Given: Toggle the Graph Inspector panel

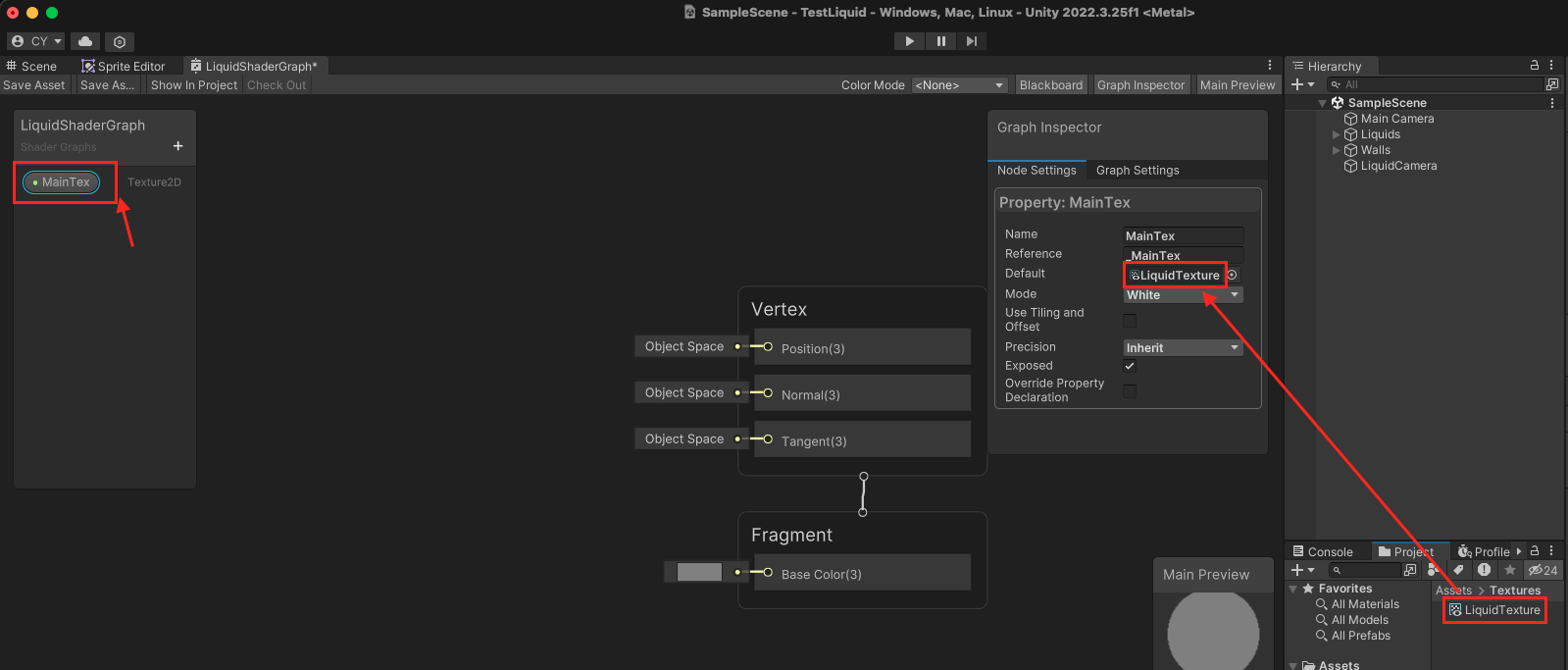Looking at the screenshot, I should point(1141,85).
